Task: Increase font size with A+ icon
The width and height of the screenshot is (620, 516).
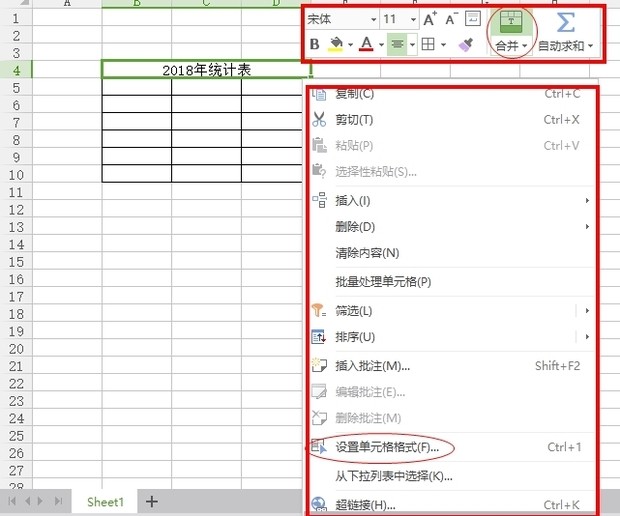Action: pyautogui.click(x=430, y=19)
